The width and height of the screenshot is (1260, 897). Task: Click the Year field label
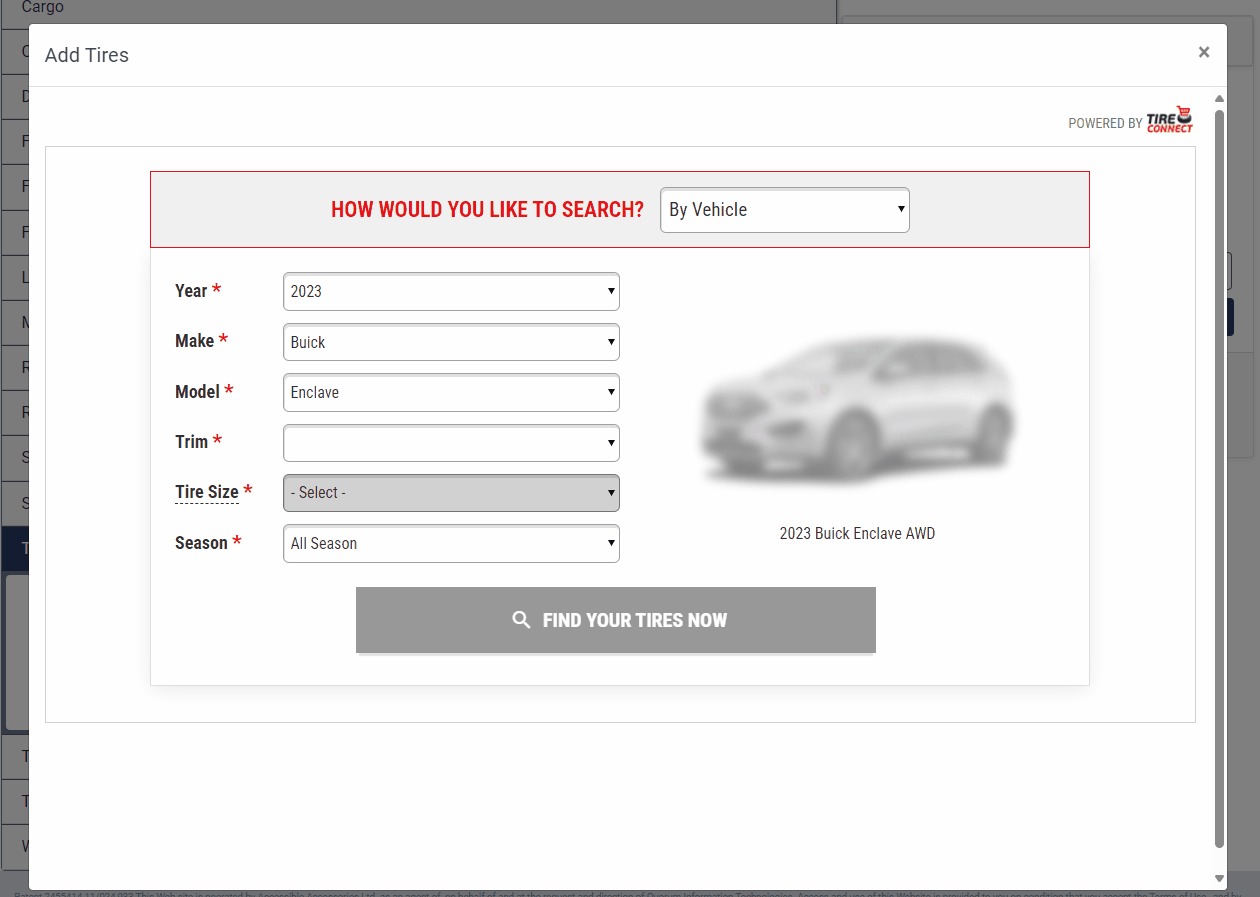click(191, 291)
